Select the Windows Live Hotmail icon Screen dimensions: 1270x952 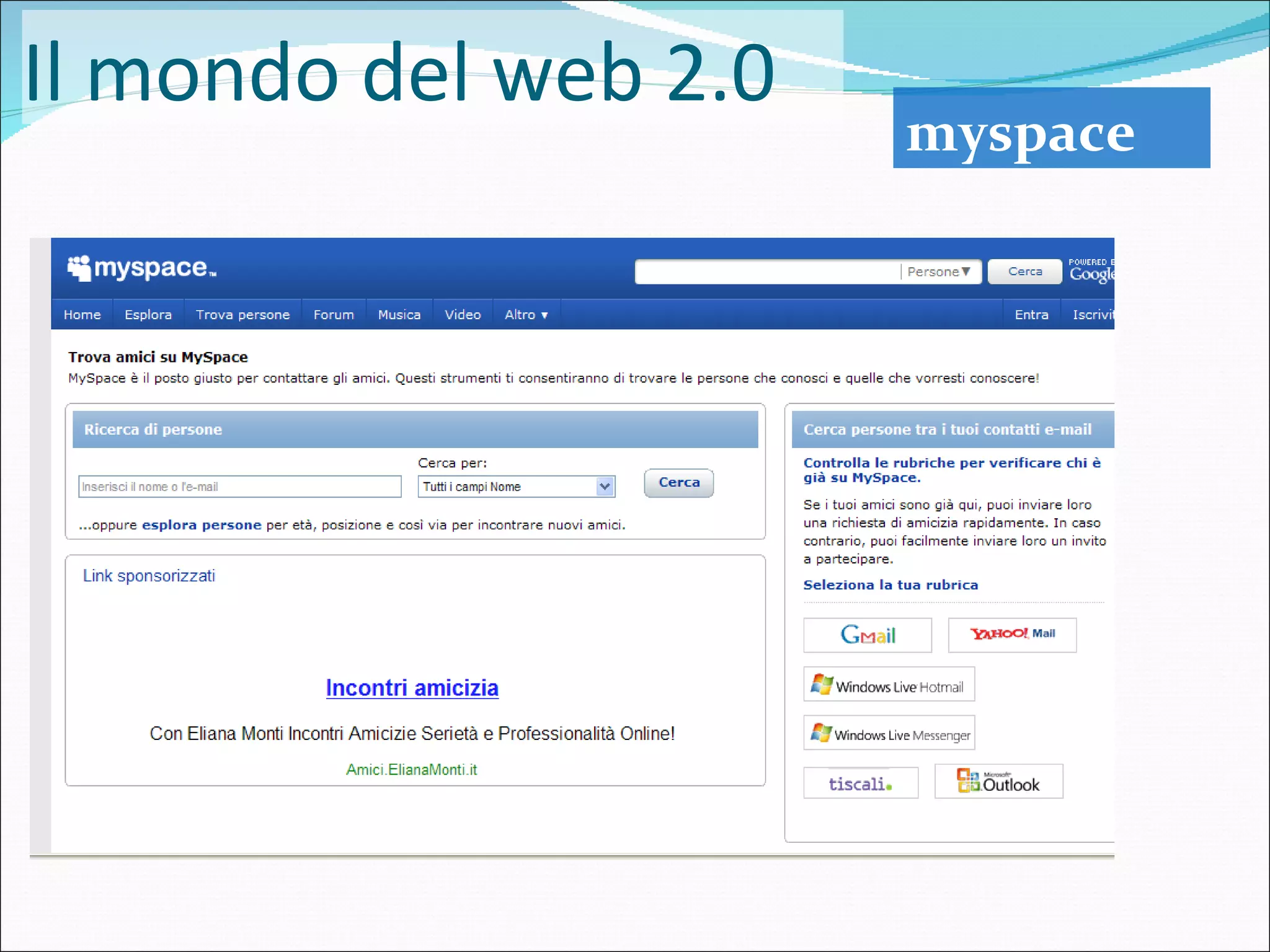(889, 684)
